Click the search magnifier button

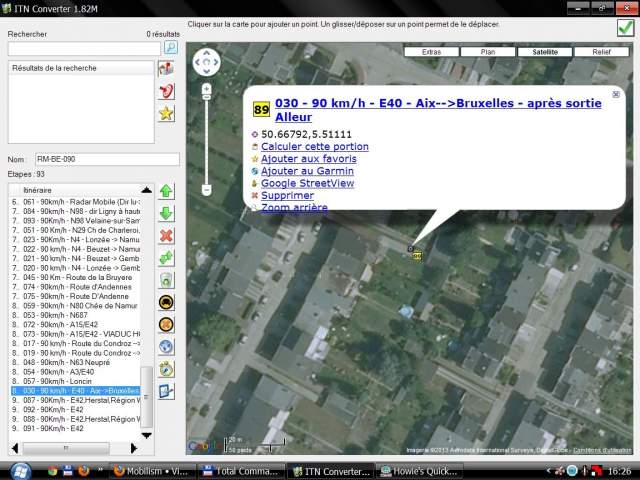[x=170, y=47]
